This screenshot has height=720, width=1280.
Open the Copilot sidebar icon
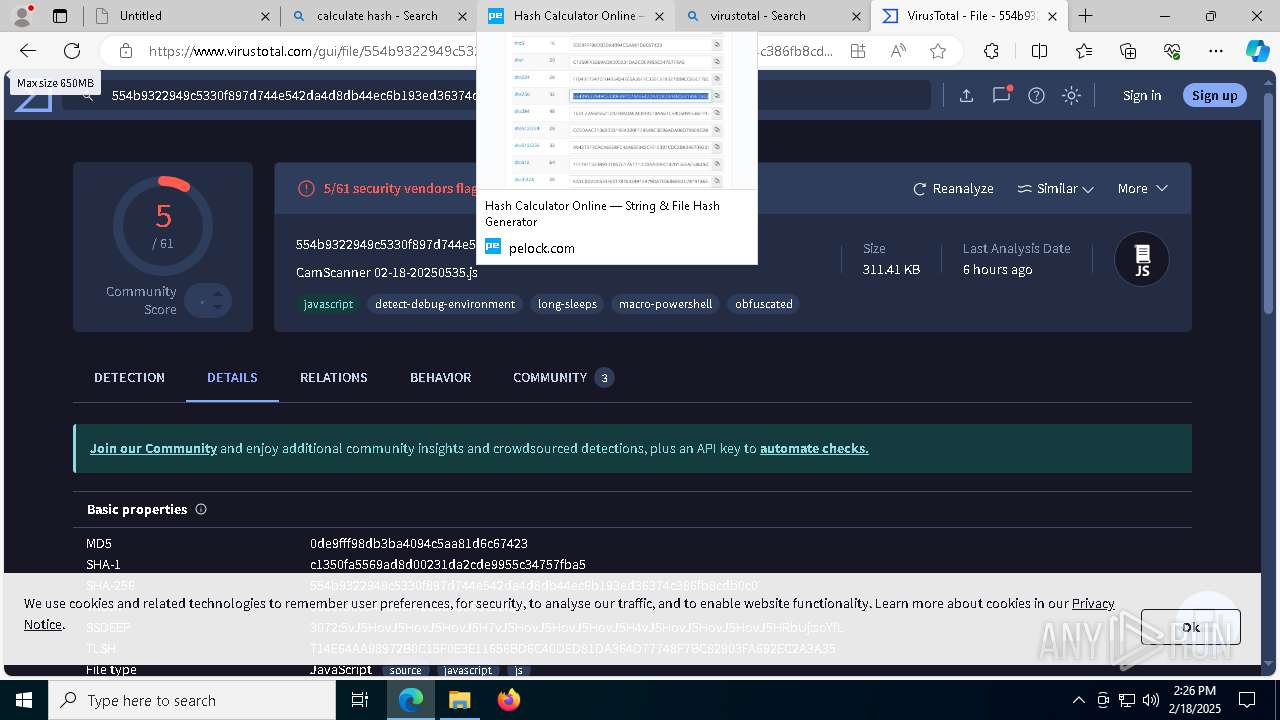[x=1257, y=51]
